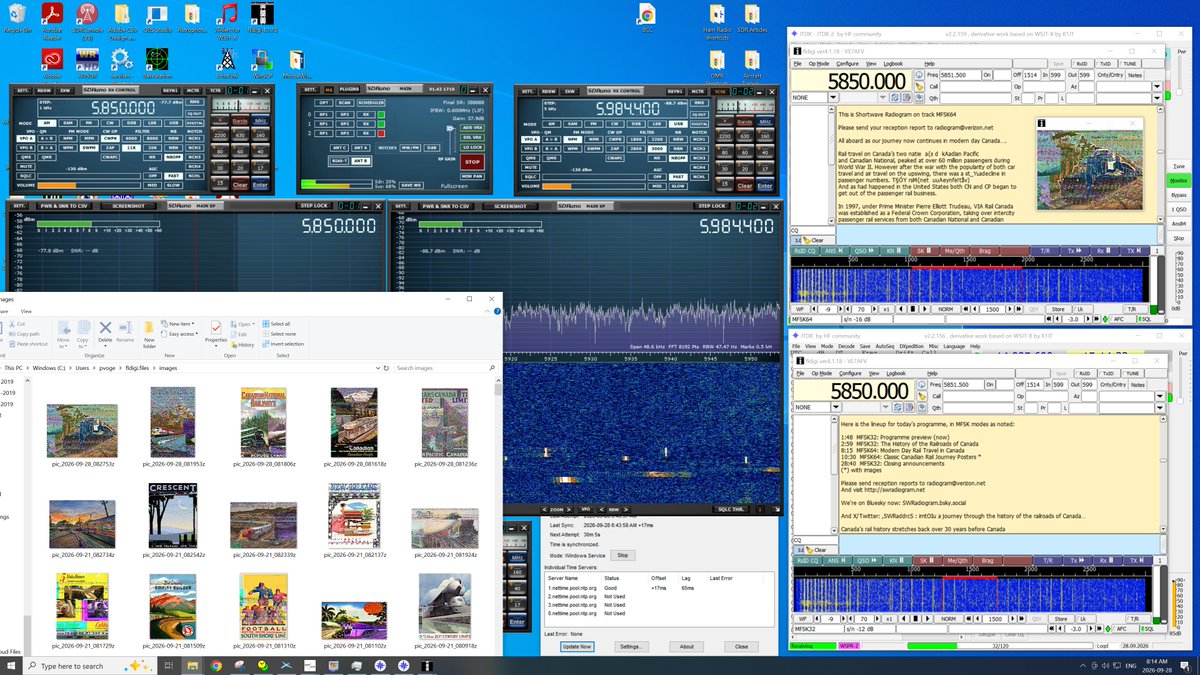The height and width of the screenshot is (675, 1200).
Task: Click Invert selection in Explorer ribbon
Action: point(282,344)
